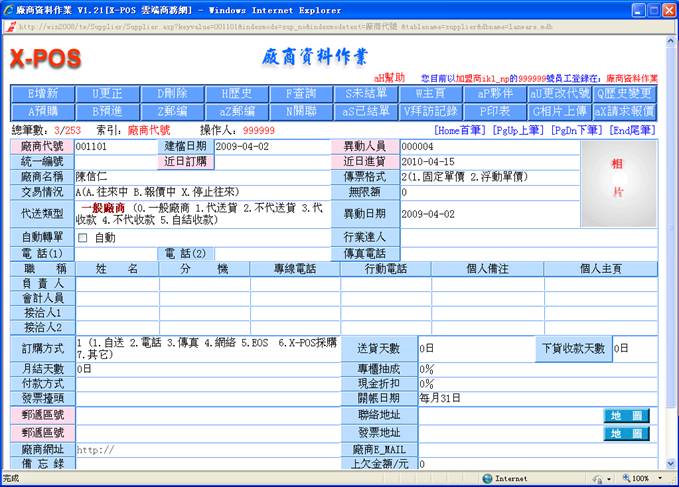Open 地圖 map for 發票地址
The width and height of the screenshot is (679, 487).
point(626,433)
